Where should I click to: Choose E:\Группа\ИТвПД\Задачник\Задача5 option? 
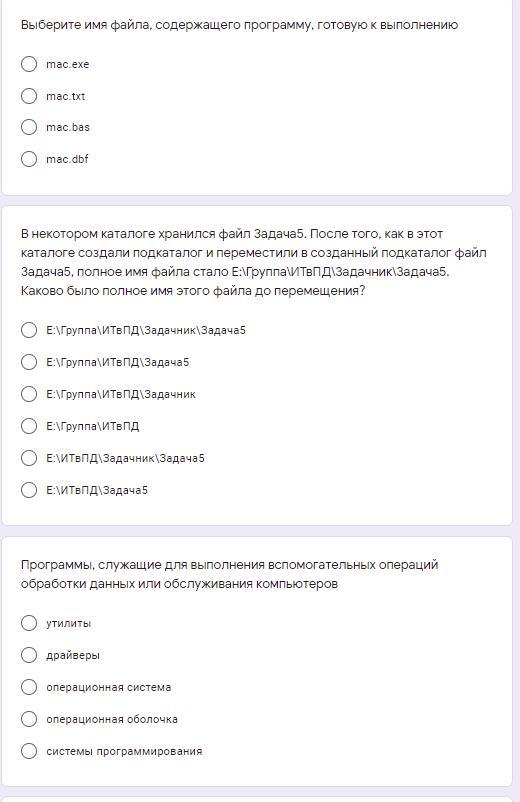coord(29,330)
